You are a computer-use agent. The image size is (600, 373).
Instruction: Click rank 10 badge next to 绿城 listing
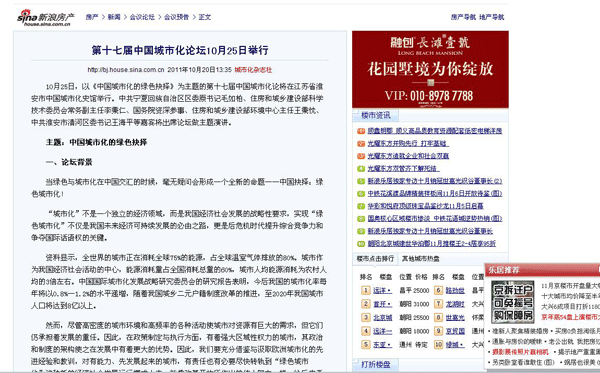pos(439,345)
